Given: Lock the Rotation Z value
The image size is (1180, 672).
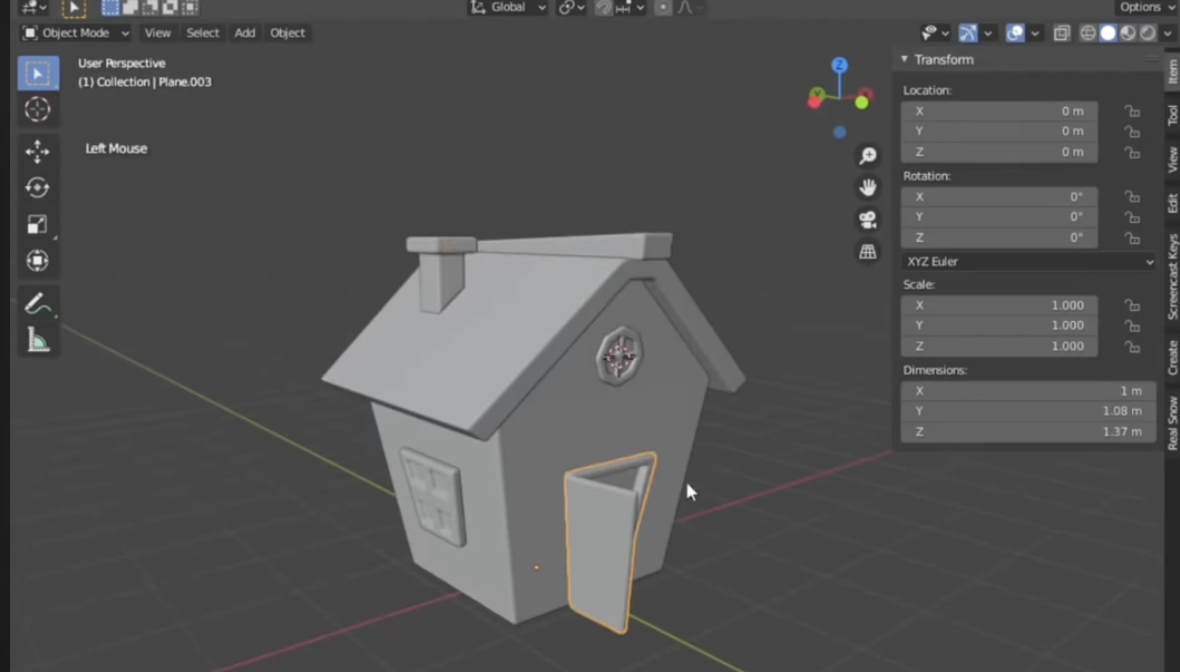Looking at the screenshot, I should tap(1132, 239).
